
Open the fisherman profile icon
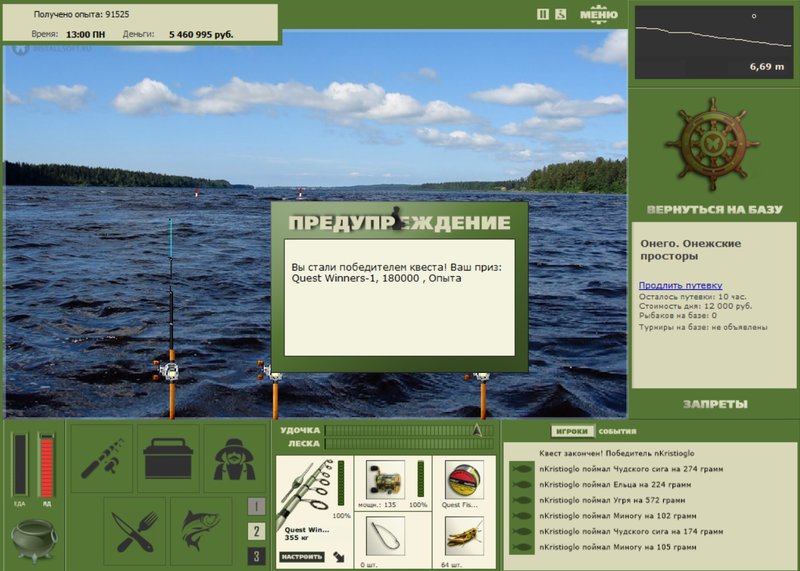coord(235,458)
